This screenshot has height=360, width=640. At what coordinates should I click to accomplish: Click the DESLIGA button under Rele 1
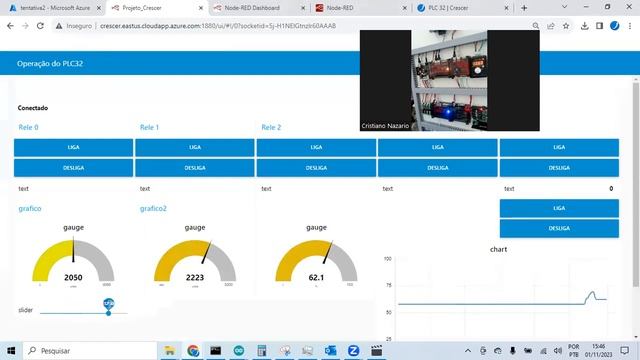click(195, 168)
